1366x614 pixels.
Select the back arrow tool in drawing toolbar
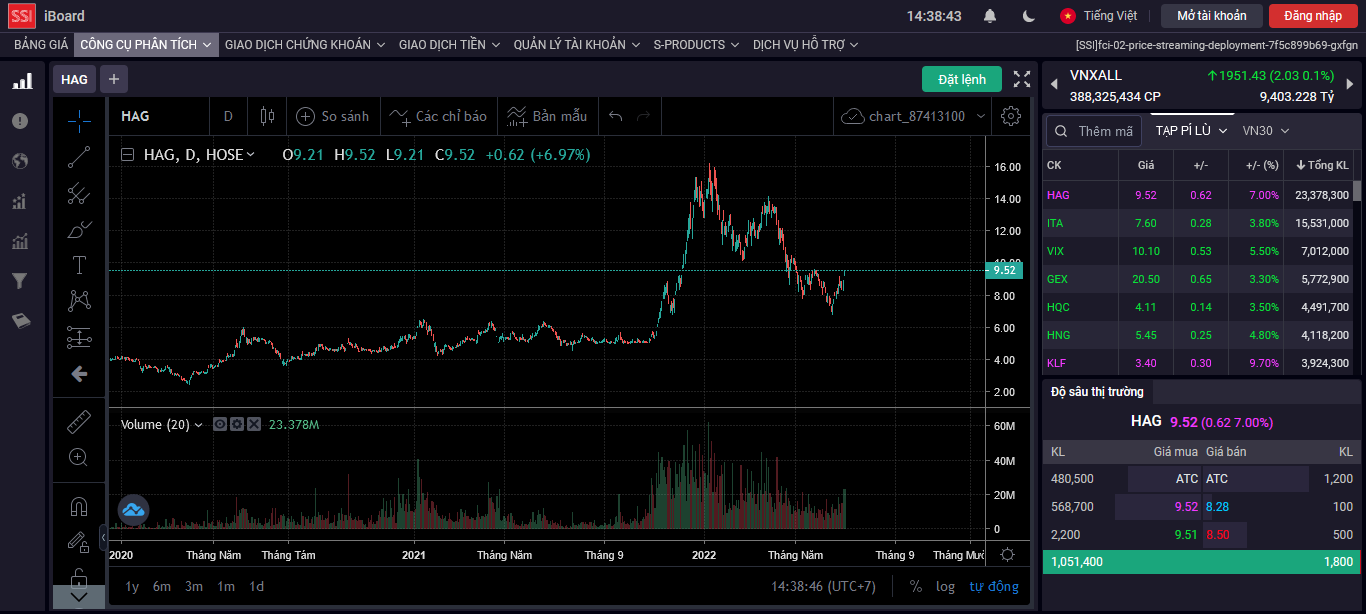[x=79, y=374]
